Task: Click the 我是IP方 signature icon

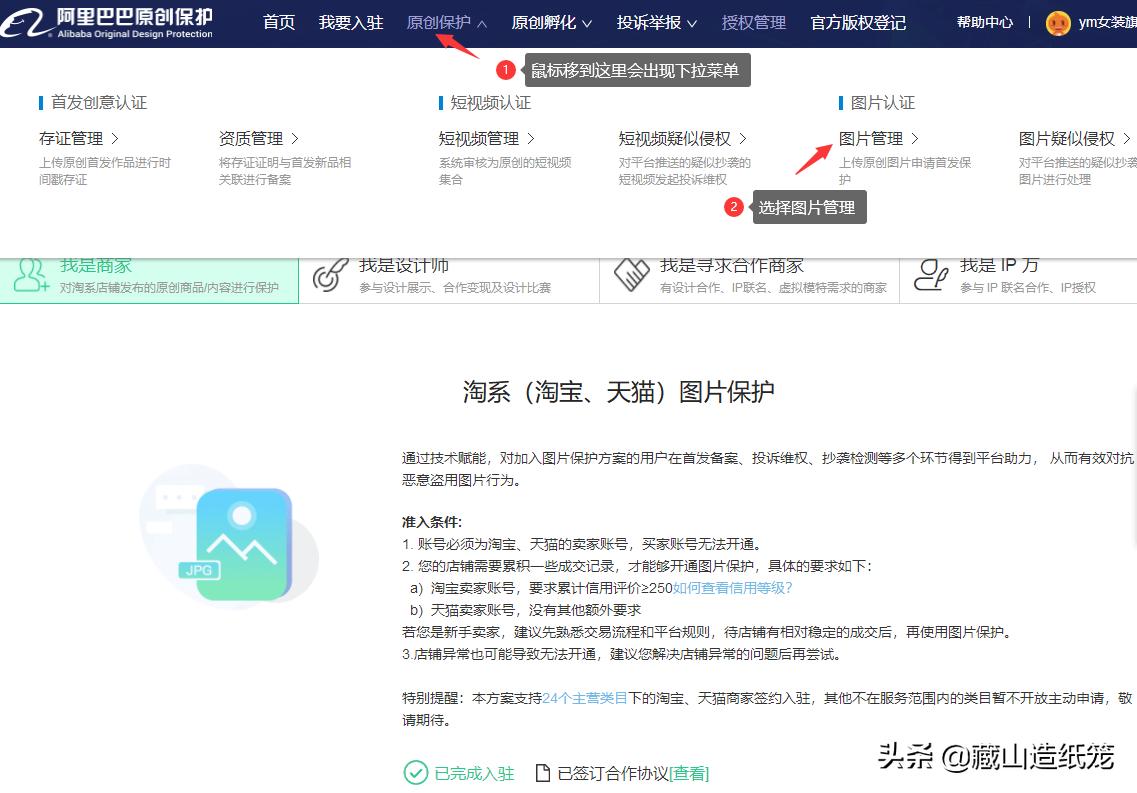Action: [932, 274]
